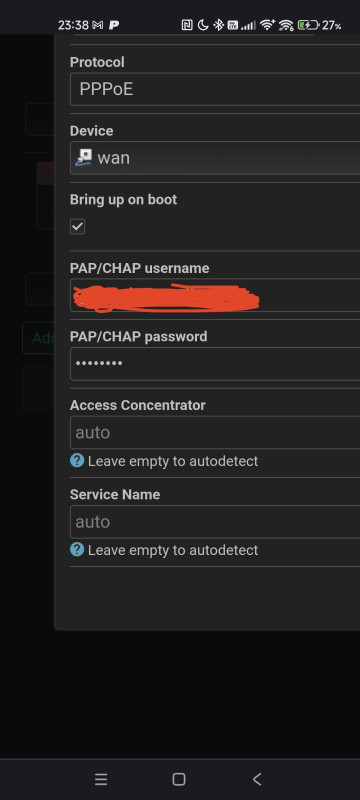Tap the Gmail notification icon
The width and height of the screenshot is (360, 800).
[97, 25]
